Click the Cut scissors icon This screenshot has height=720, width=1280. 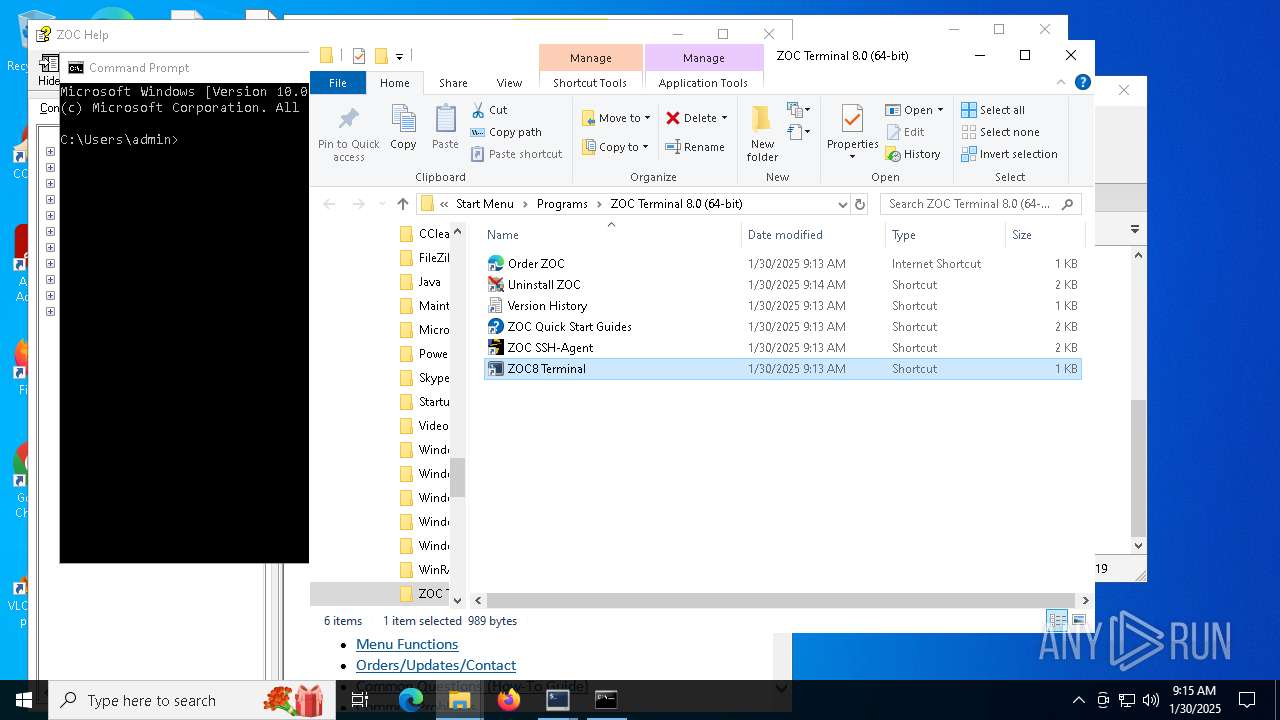point(478,110)
